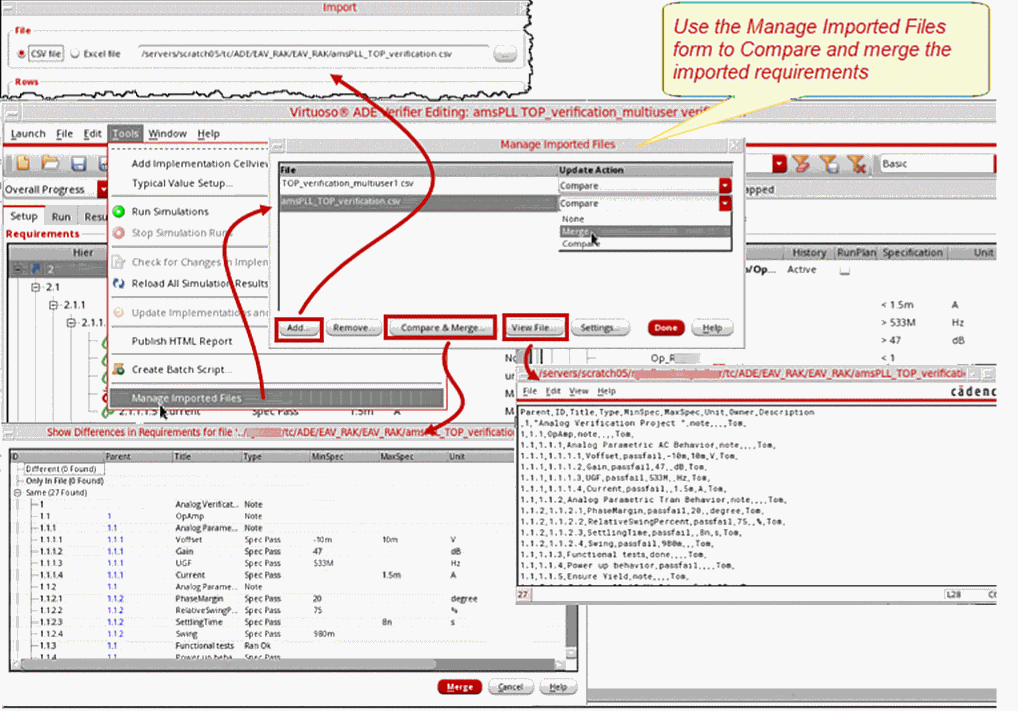Select Publish HTML Report menu entry
1018x711 pixels.
[182, 341]
